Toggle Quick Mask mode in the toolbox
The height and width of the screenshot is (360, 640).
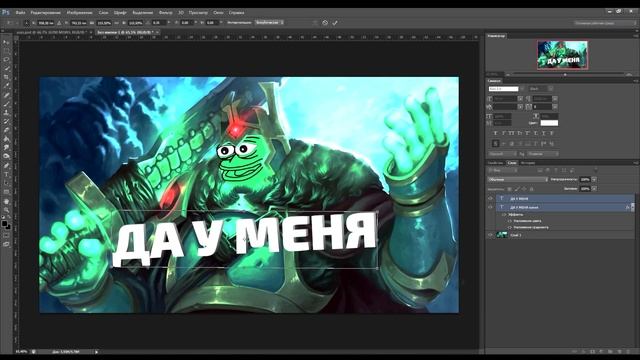pyautogui.click(x=6, y=236)
